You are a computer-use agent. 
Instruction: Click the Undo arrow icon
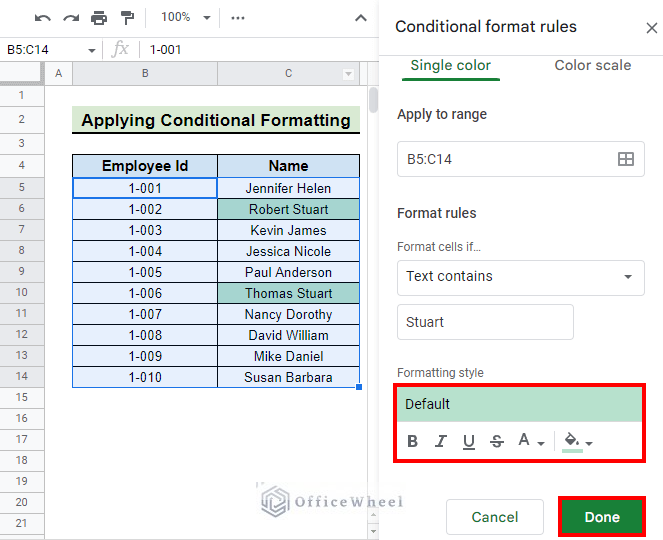[43, 18]
